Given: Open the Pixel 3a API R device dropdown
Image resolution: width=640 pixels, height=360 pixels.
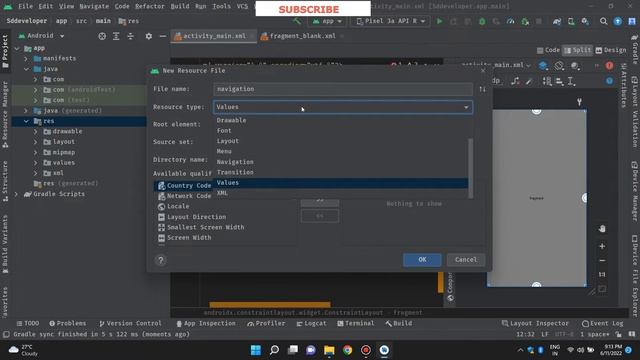Looking at the screenshot, I should 390,21.
